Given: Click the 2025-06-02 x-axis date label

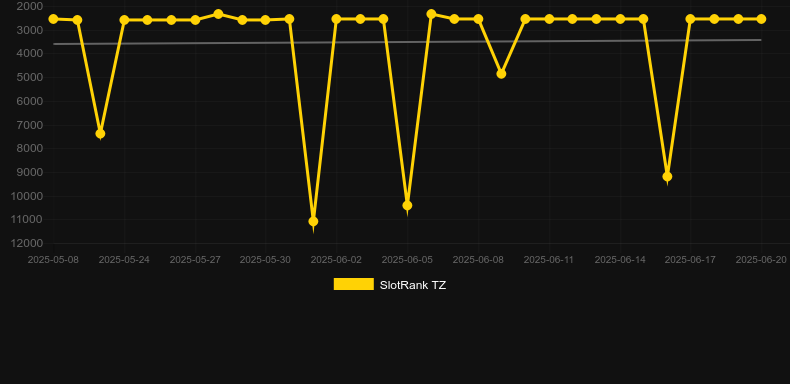Looking at the screenshot, I should point(336,260).
